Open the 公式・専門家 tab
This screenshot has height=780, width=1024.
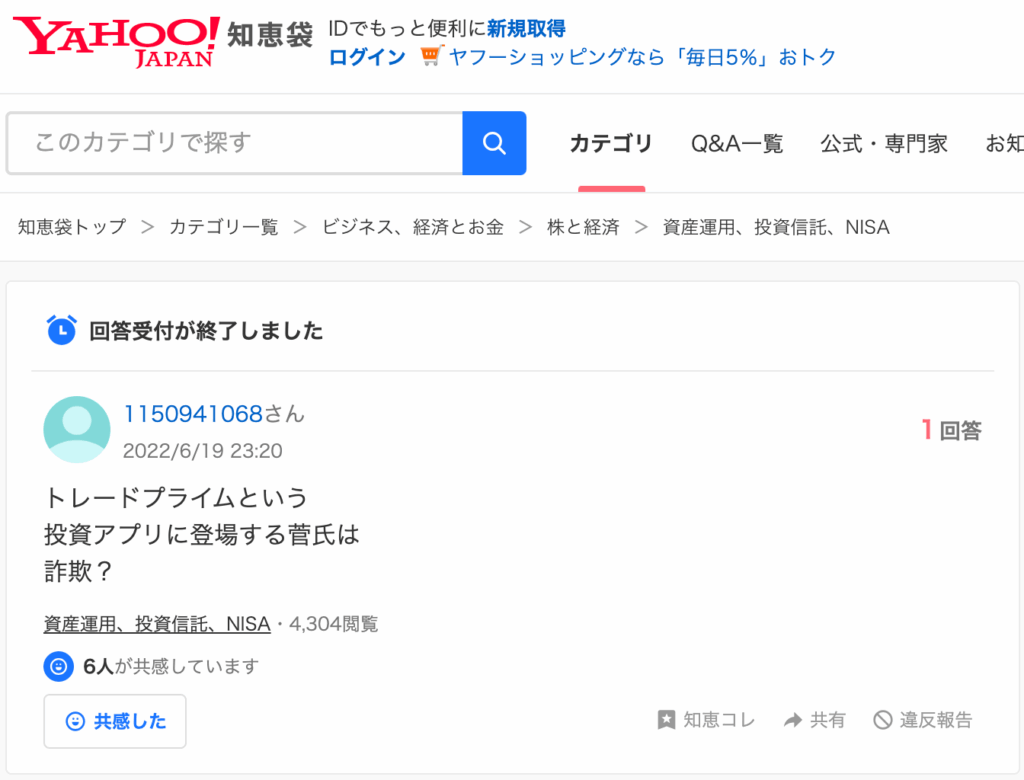pos(884,144)
